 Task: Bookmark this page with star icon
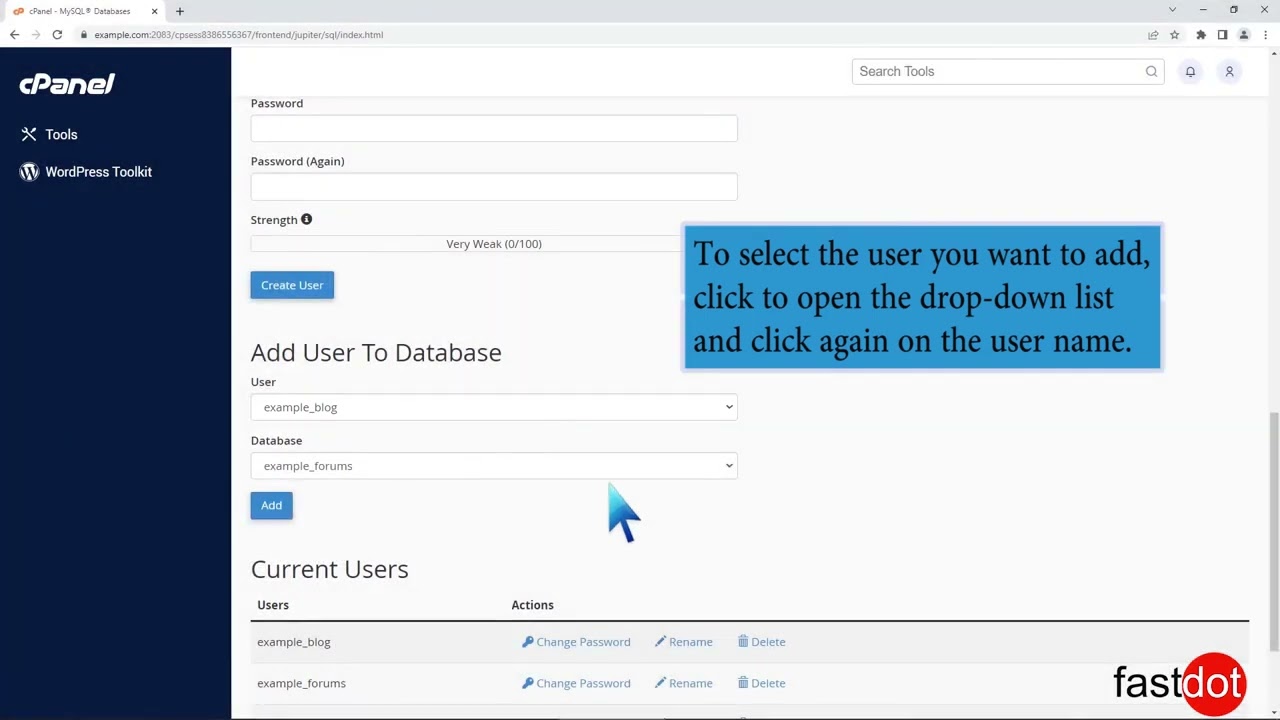click(1174, 35)
